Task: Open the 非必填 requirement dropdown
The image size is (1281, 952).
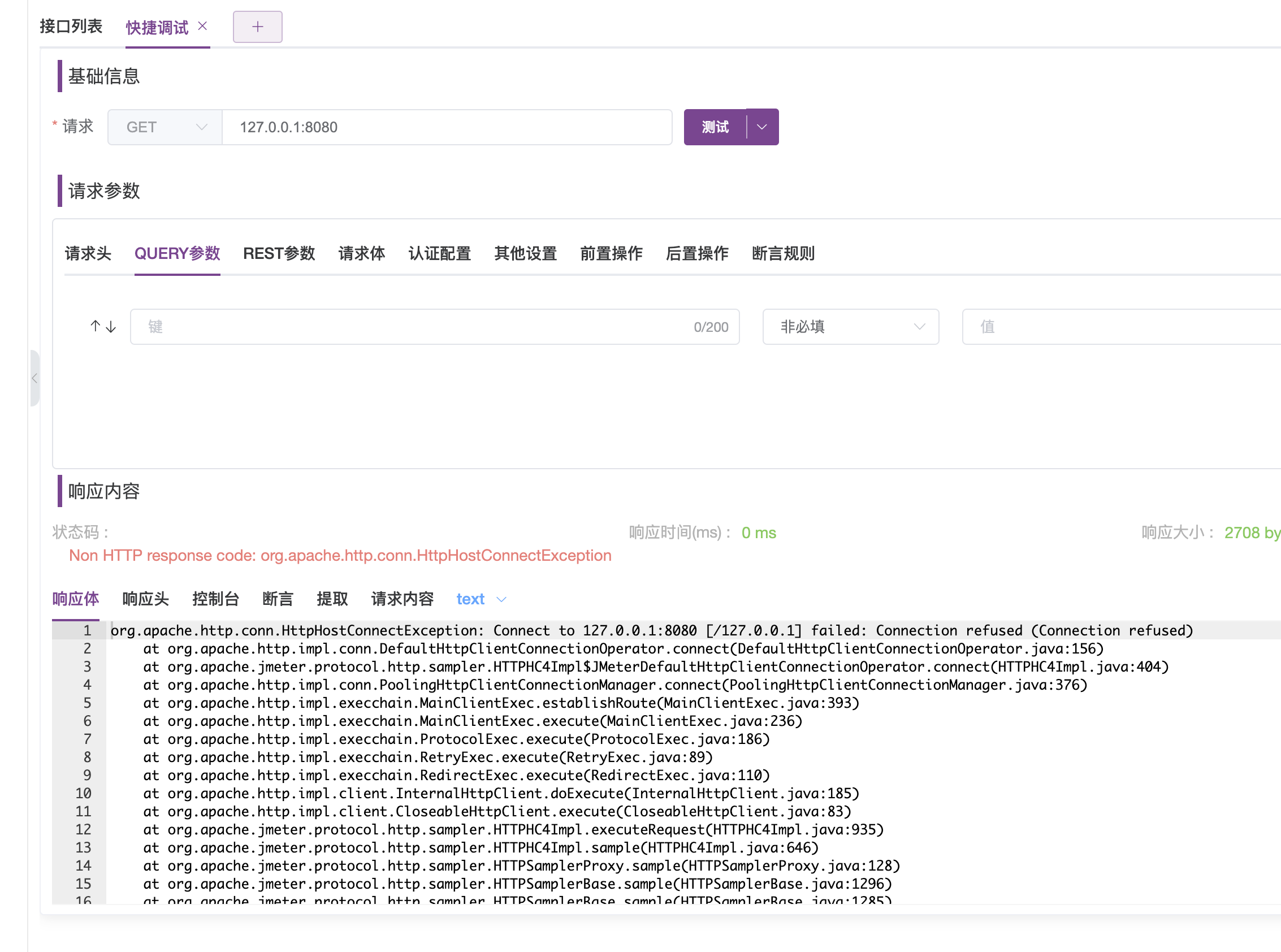Action: click(x=850, y=327)
